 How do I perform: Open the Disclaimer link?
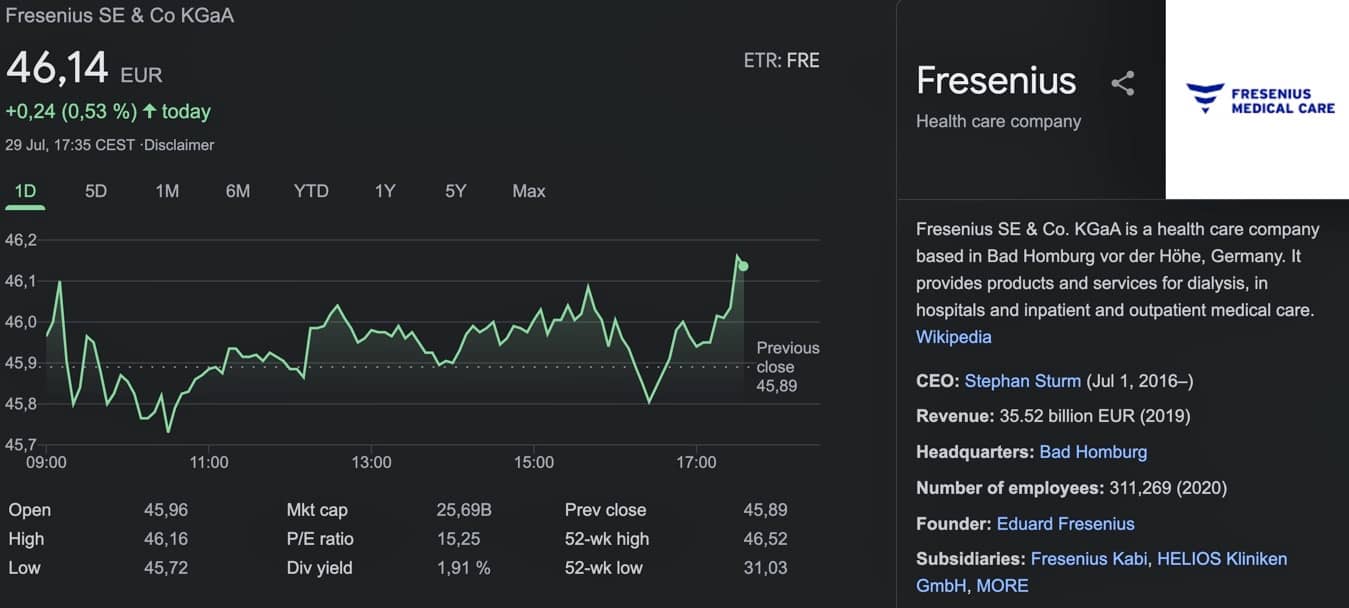click(179, 145)
